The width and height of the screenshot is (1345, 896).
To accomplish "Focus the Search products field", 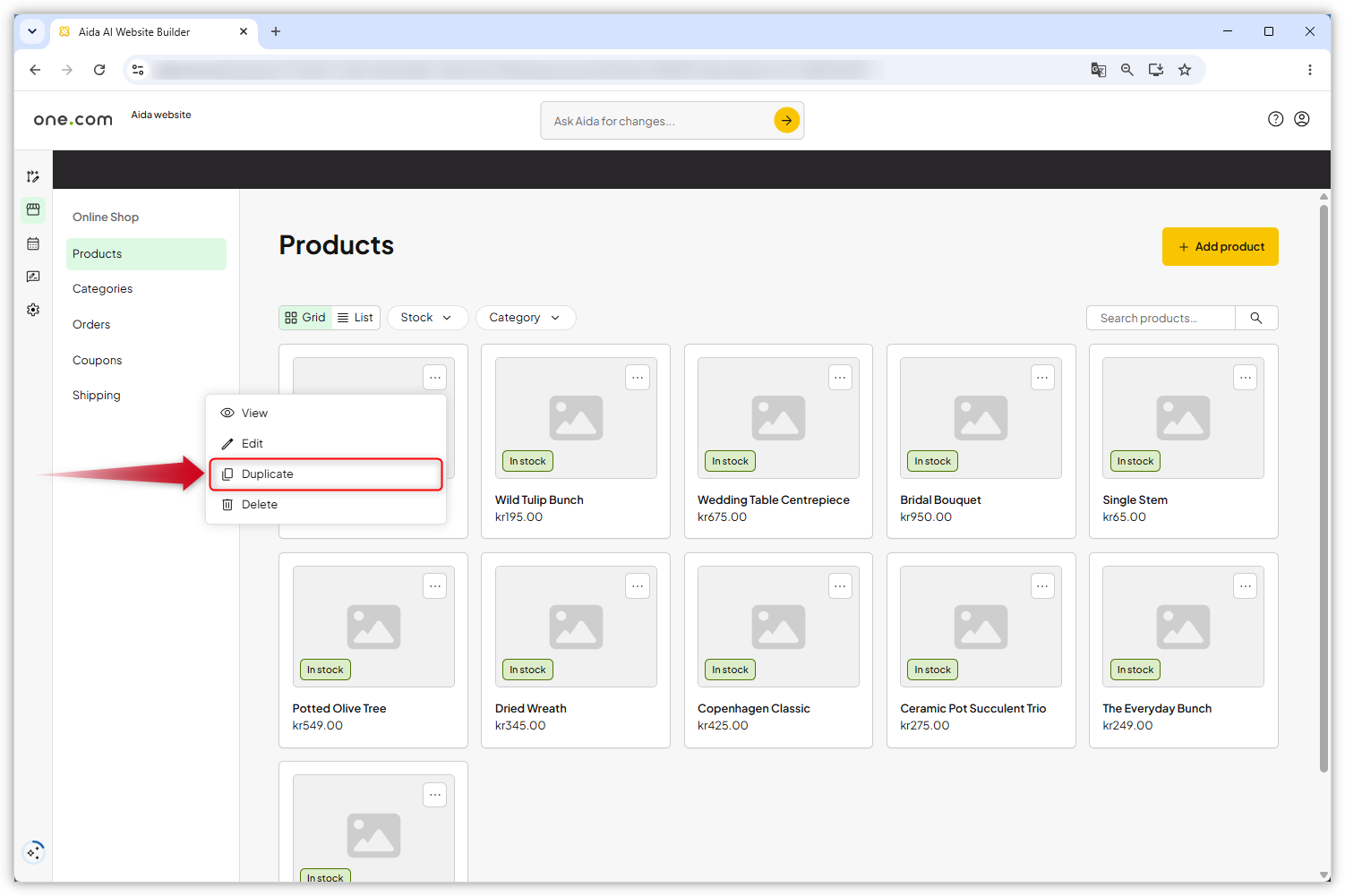I will (x=1161, y=318).
